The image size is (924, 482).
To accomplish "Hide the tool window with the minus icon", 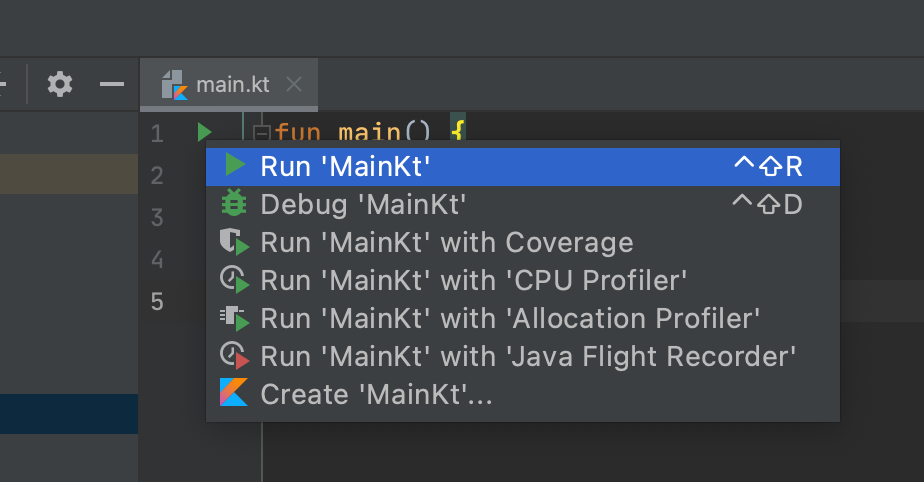I will (x=112, y=84).
